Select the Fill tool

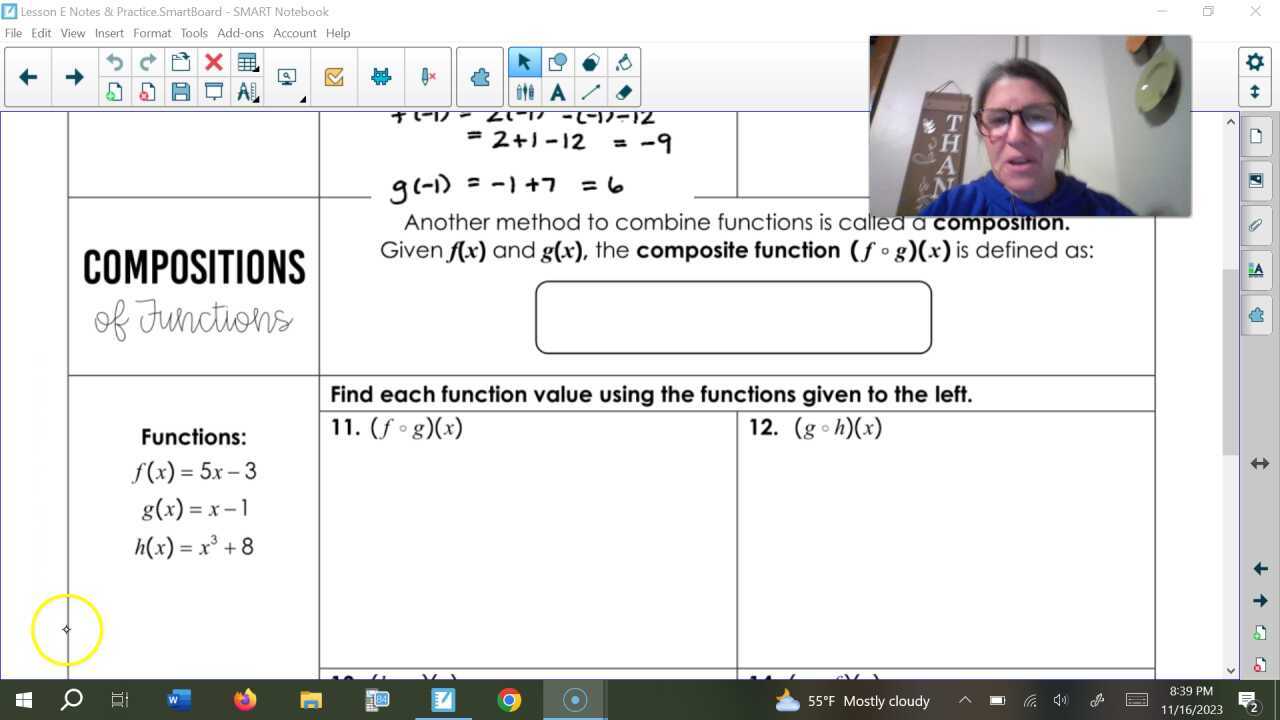[623, 62]
